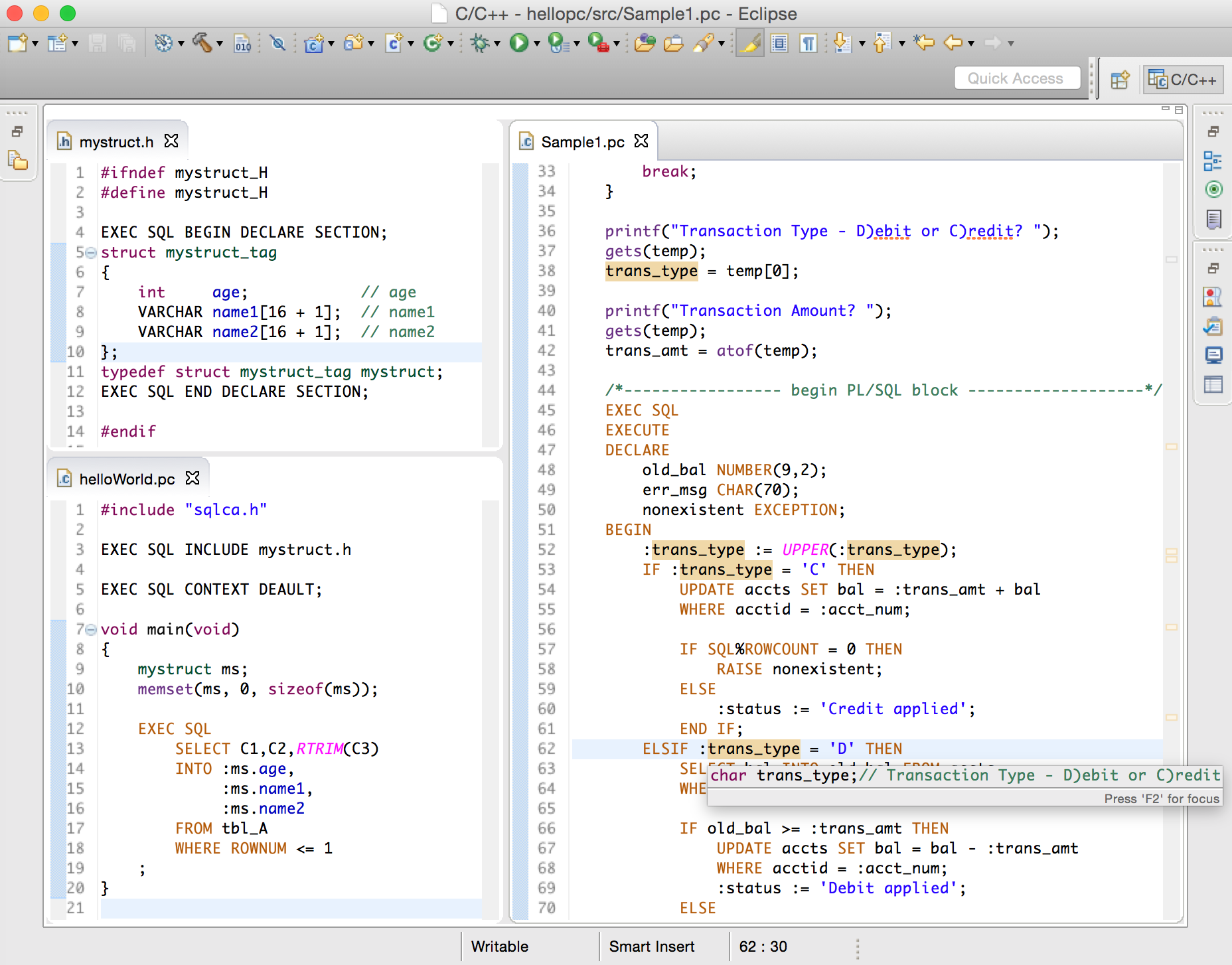
Task: Collapse struct mystruct_tag fold in mystruct.h
Action: click(92, 253)
